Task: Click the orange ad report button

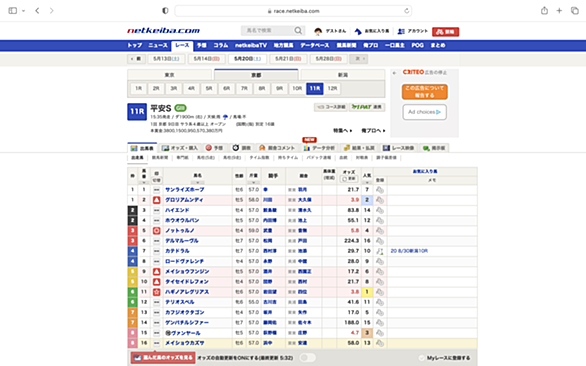Action: click(x=425, y=92)
